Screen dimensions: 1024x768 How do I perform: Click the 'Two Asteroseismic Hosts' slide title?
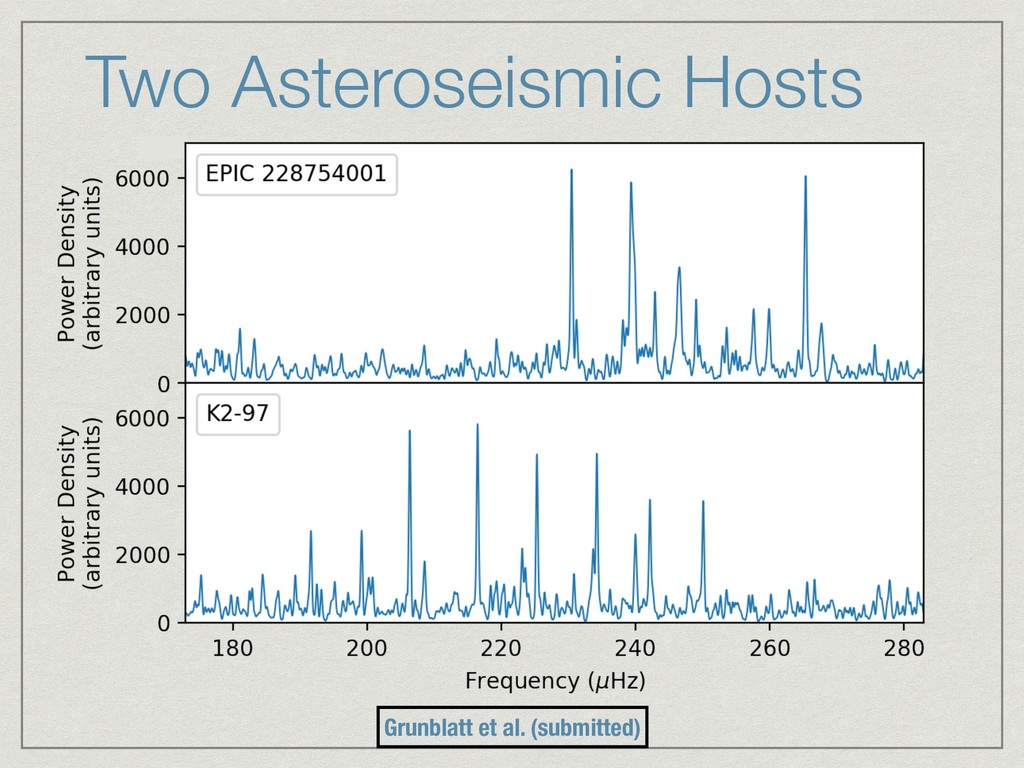[x=473, y=82]
